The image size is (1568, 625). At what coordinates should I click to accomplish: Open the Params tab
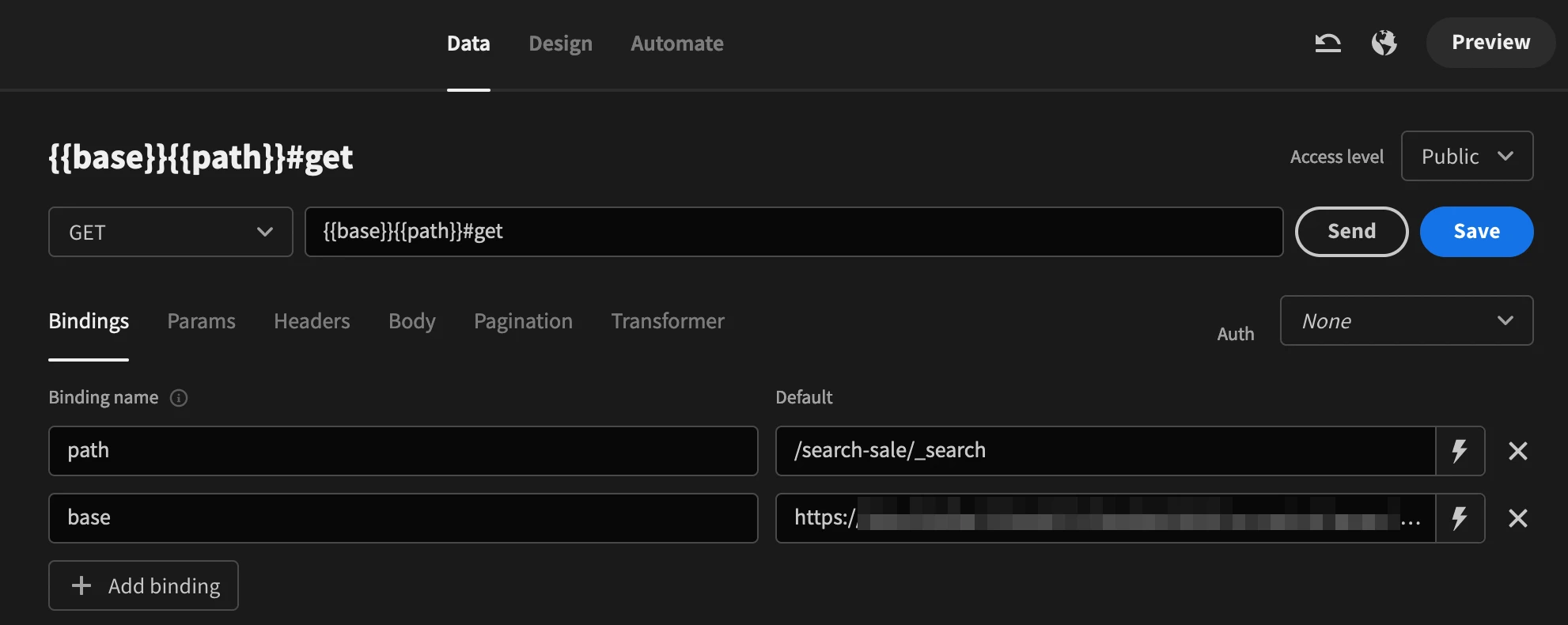click(201, 321)
